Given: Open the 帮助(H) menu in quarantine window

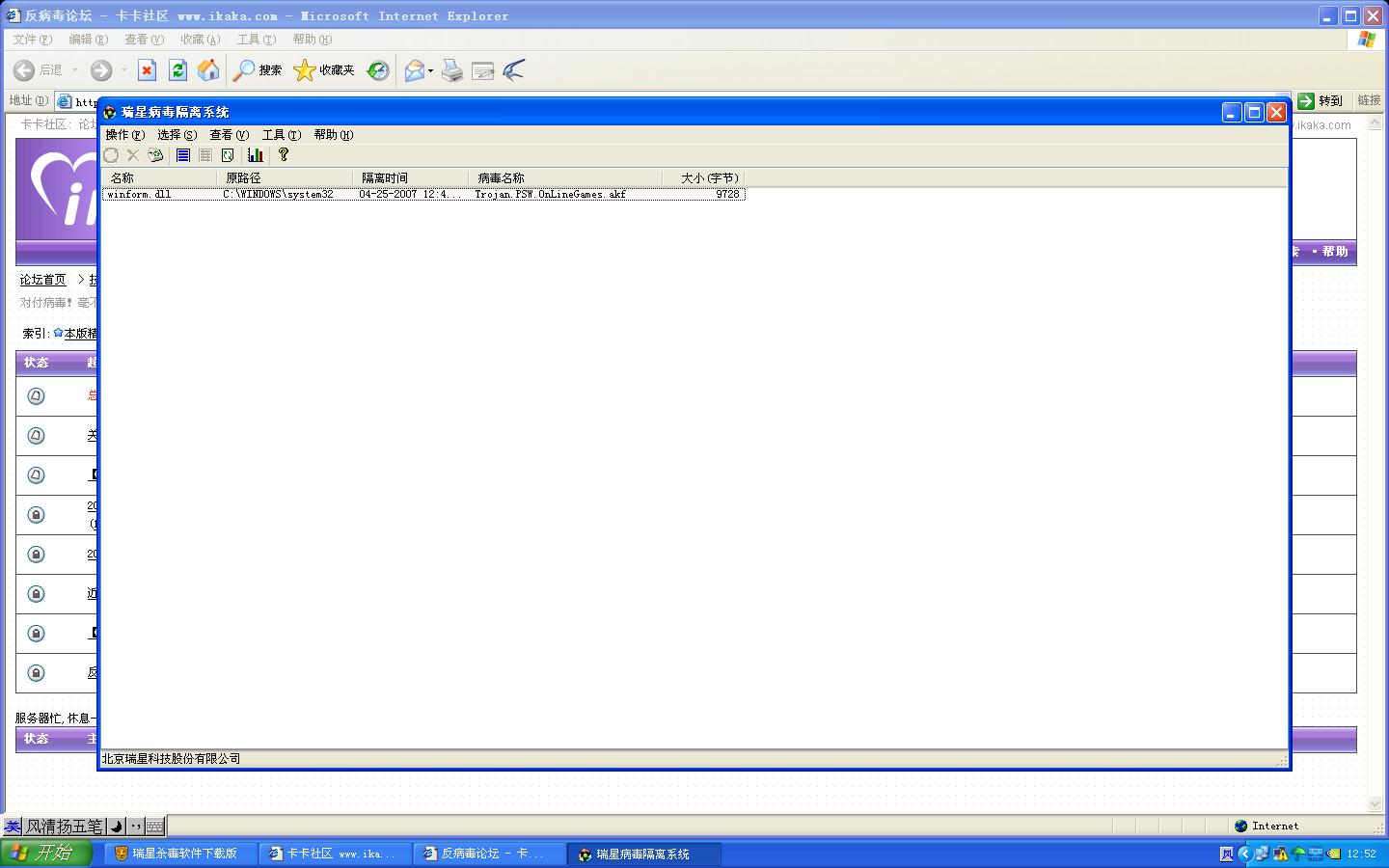Looking at the screenshot, I should click(333, 135).
